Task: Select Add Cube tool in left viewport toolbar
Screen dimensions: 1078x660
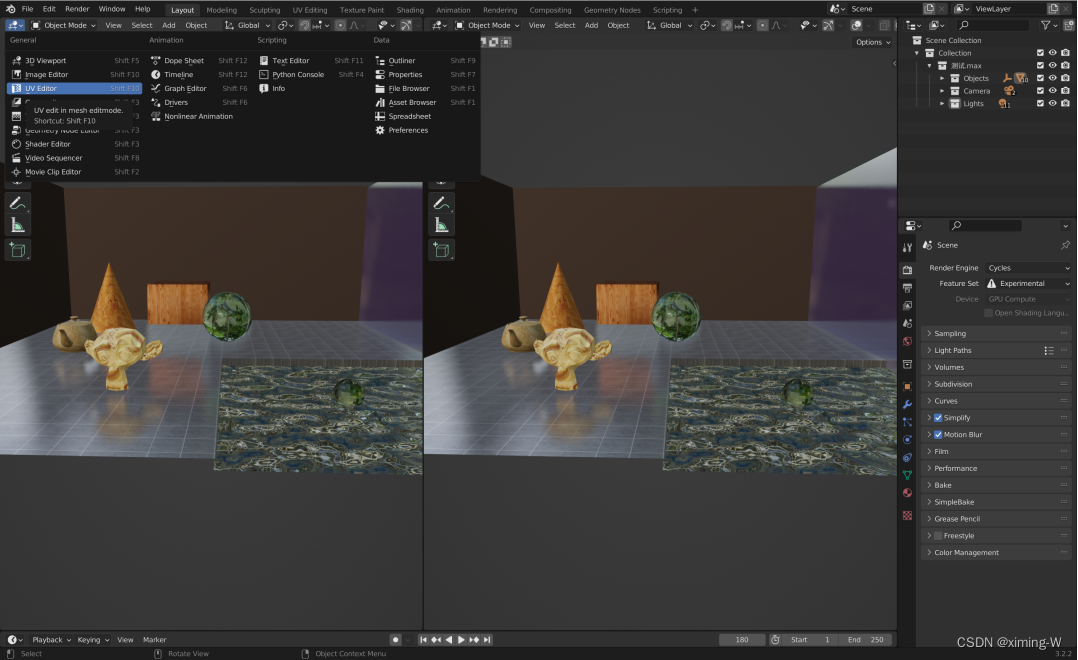Action: point(18,250)
